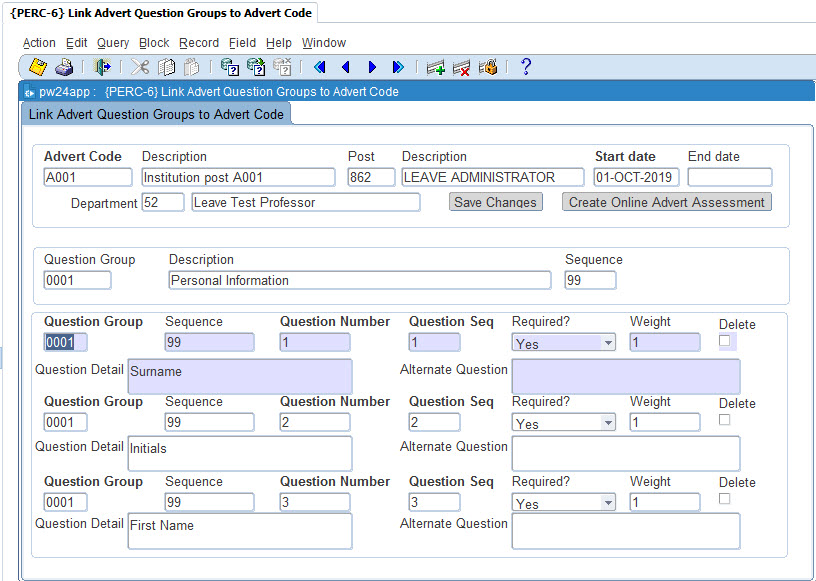This screenshot has height=581, width=816.
Task: Click the Exit door icon
Action: point(102,67)
